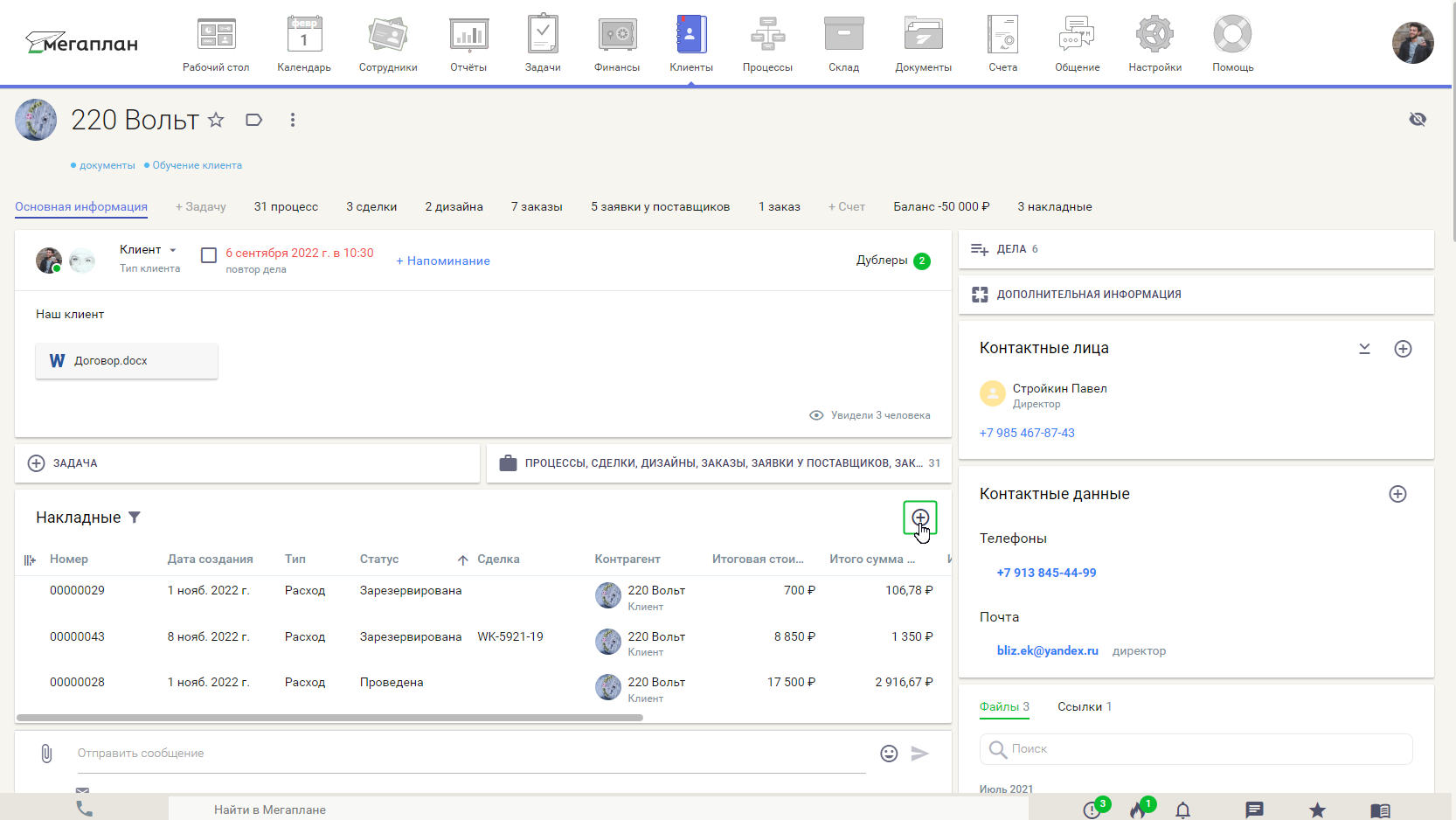
Task: Open table column settings icon
Action: pos(30,559)
